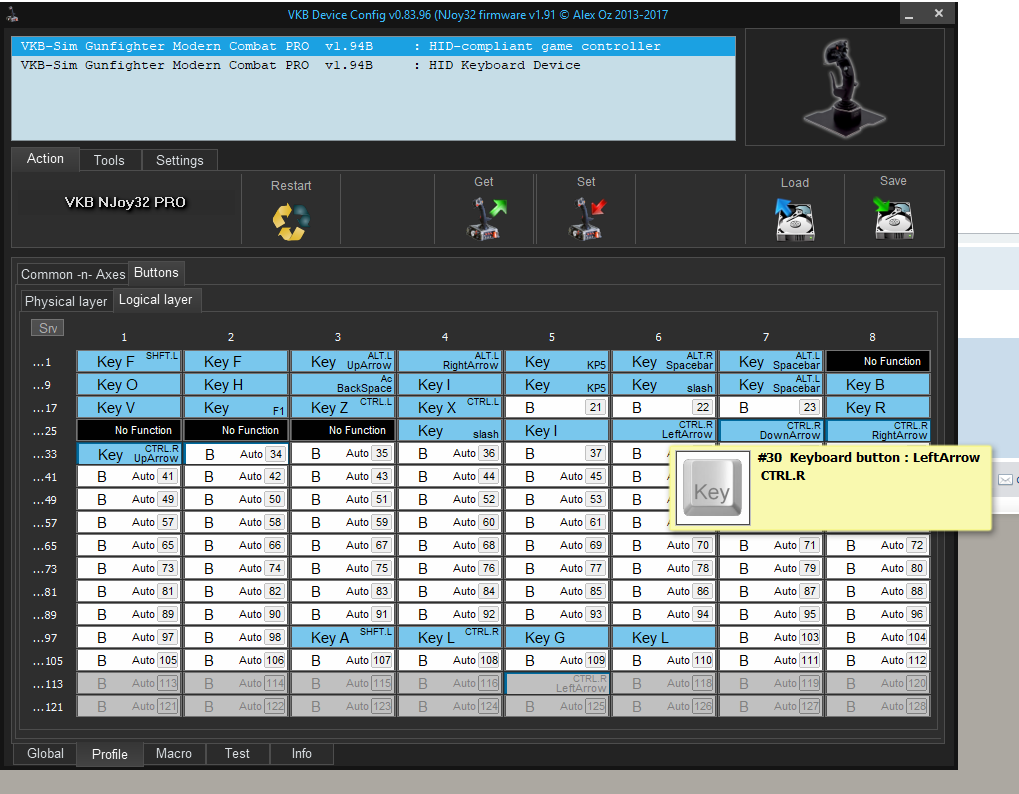Click button cell Key H
The width and height of the screenshot is (1019, 794).
236,385
